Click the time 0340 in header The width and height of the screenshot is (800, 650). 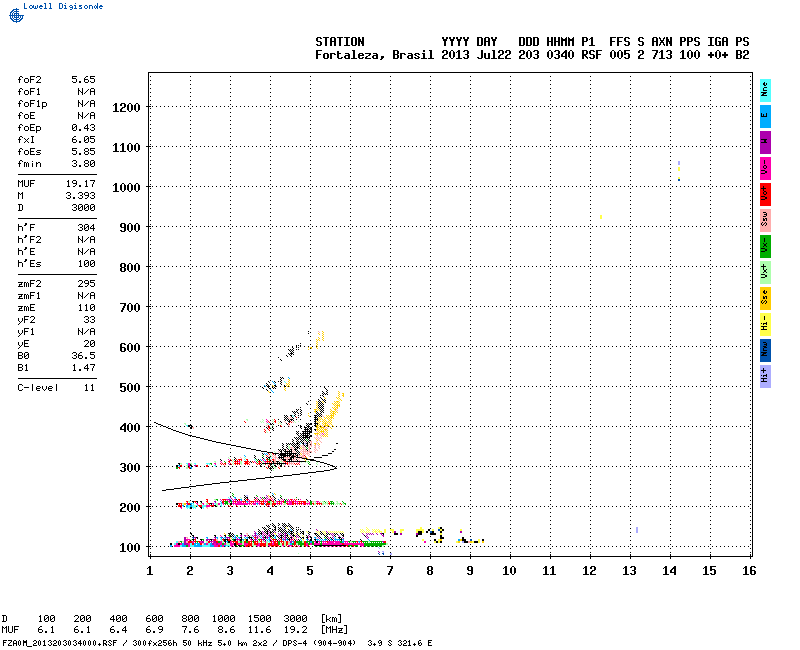[x=560, y=55]
